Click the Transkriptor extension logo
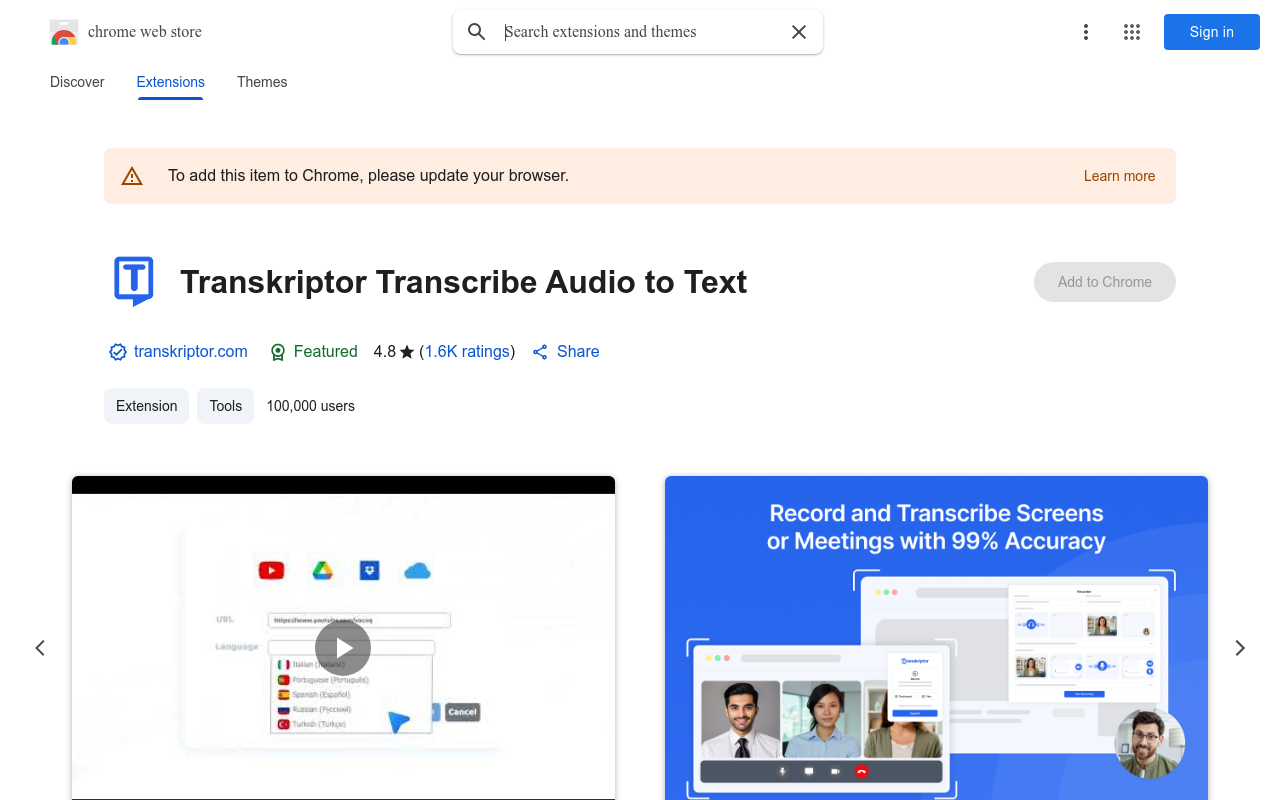This screenshot has height=800, width=1280. coord(134,281)
